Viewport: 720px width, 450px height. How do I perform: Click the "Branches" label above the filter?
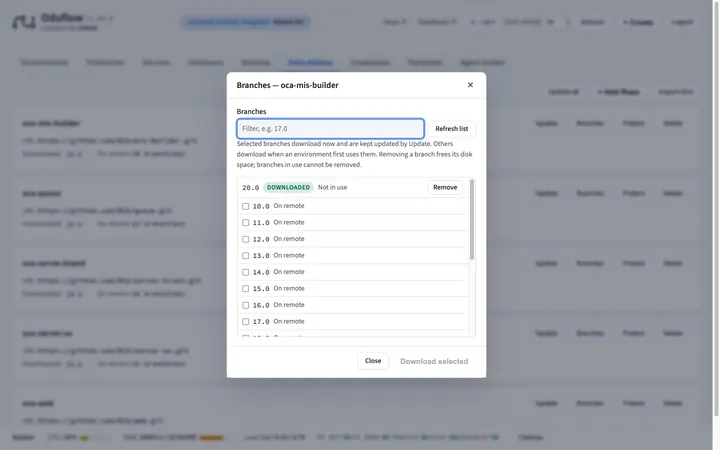pyautogui.click(x=251, y=112)
